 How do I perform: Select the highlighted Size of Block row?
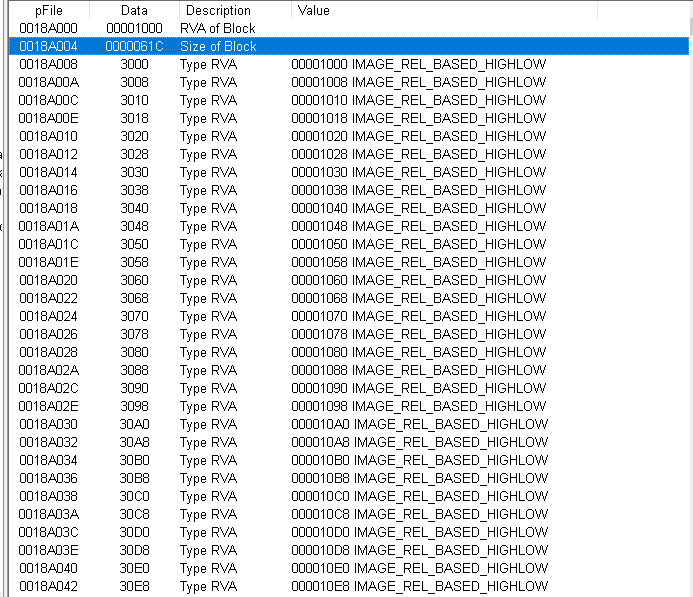tap(349, 46)
